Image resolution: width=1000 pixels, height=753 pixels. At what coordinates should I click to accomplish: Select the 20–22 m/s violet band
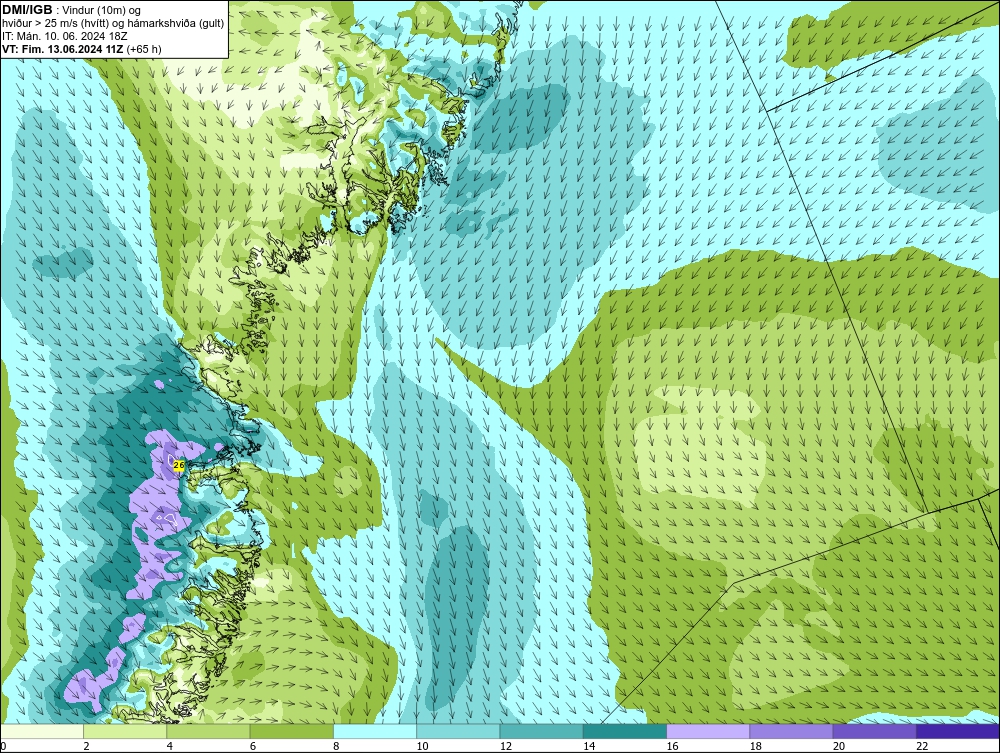874,731
